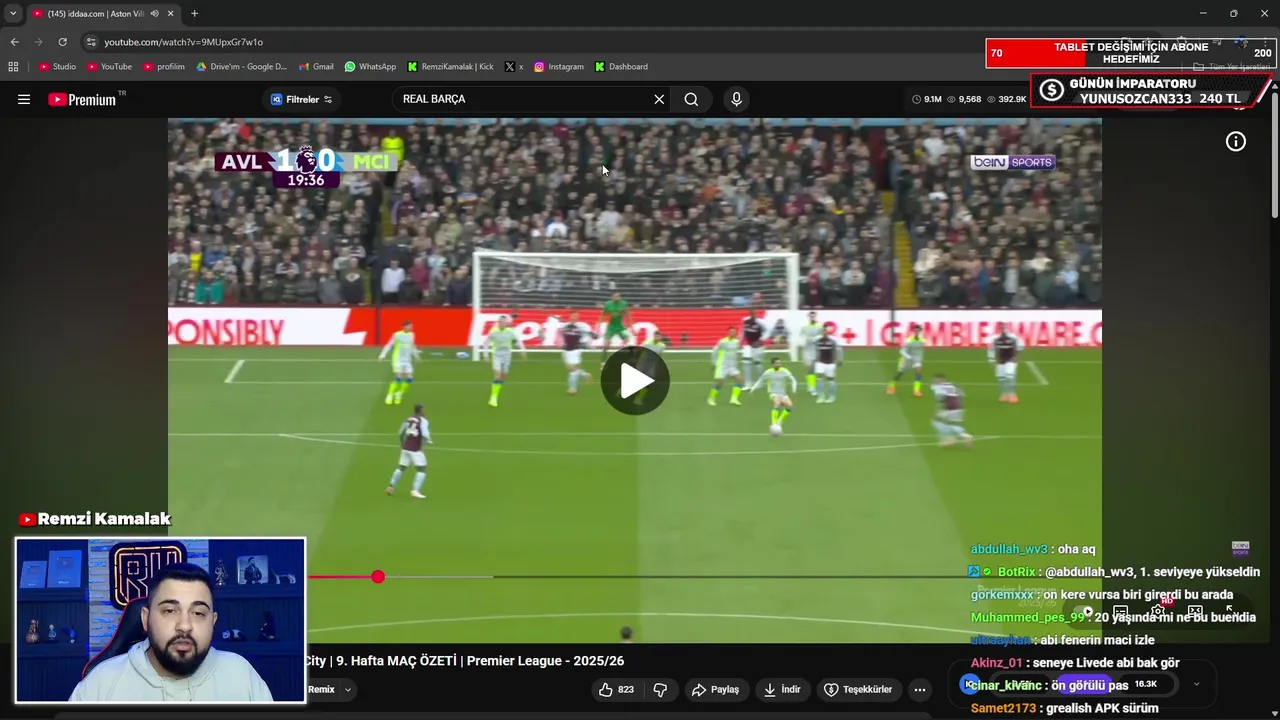The width and height of the screenshot is (1280, 720).
Task: Click the Premier League 2025/26 video title
Action: click(x=464, y=661)
